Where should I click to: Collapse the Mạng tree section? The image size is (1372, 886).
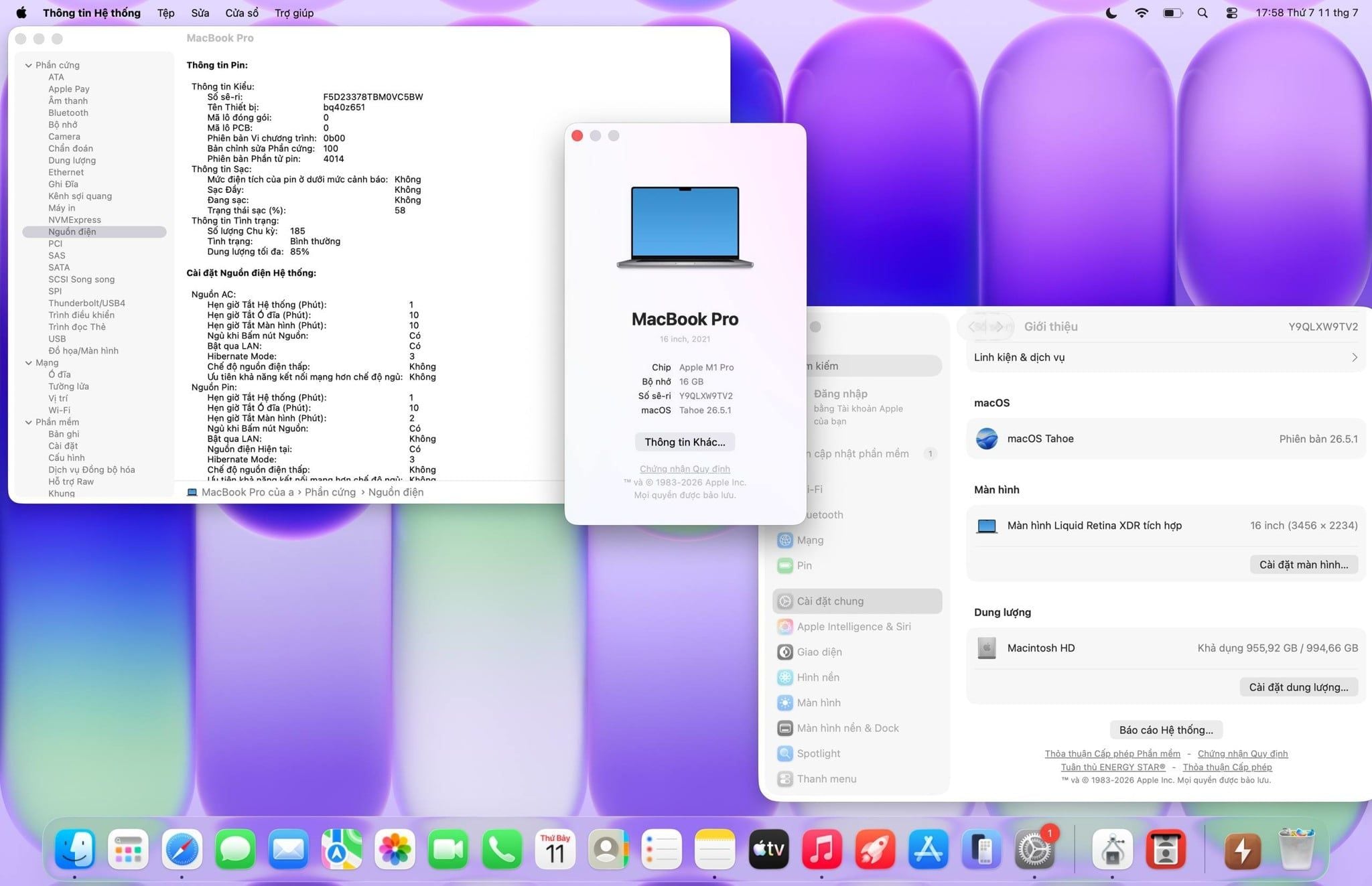click(29, 362)
